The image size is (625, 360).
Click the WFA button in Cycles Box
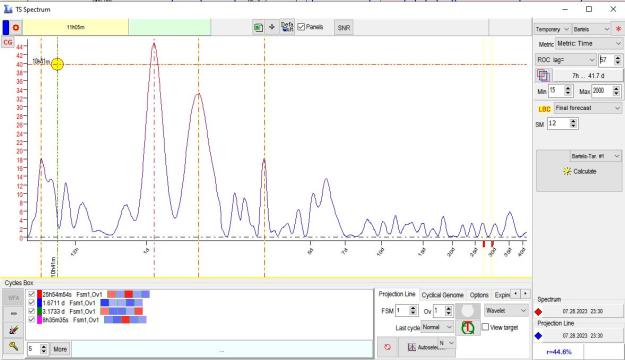click(x=13, y=298)
